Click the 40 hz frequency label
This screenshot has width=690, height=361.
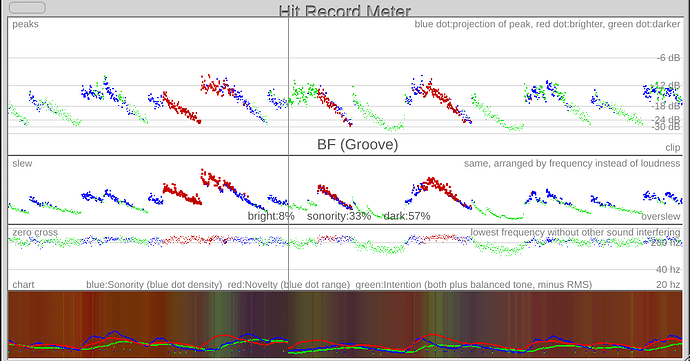click(x=668, y=269)
